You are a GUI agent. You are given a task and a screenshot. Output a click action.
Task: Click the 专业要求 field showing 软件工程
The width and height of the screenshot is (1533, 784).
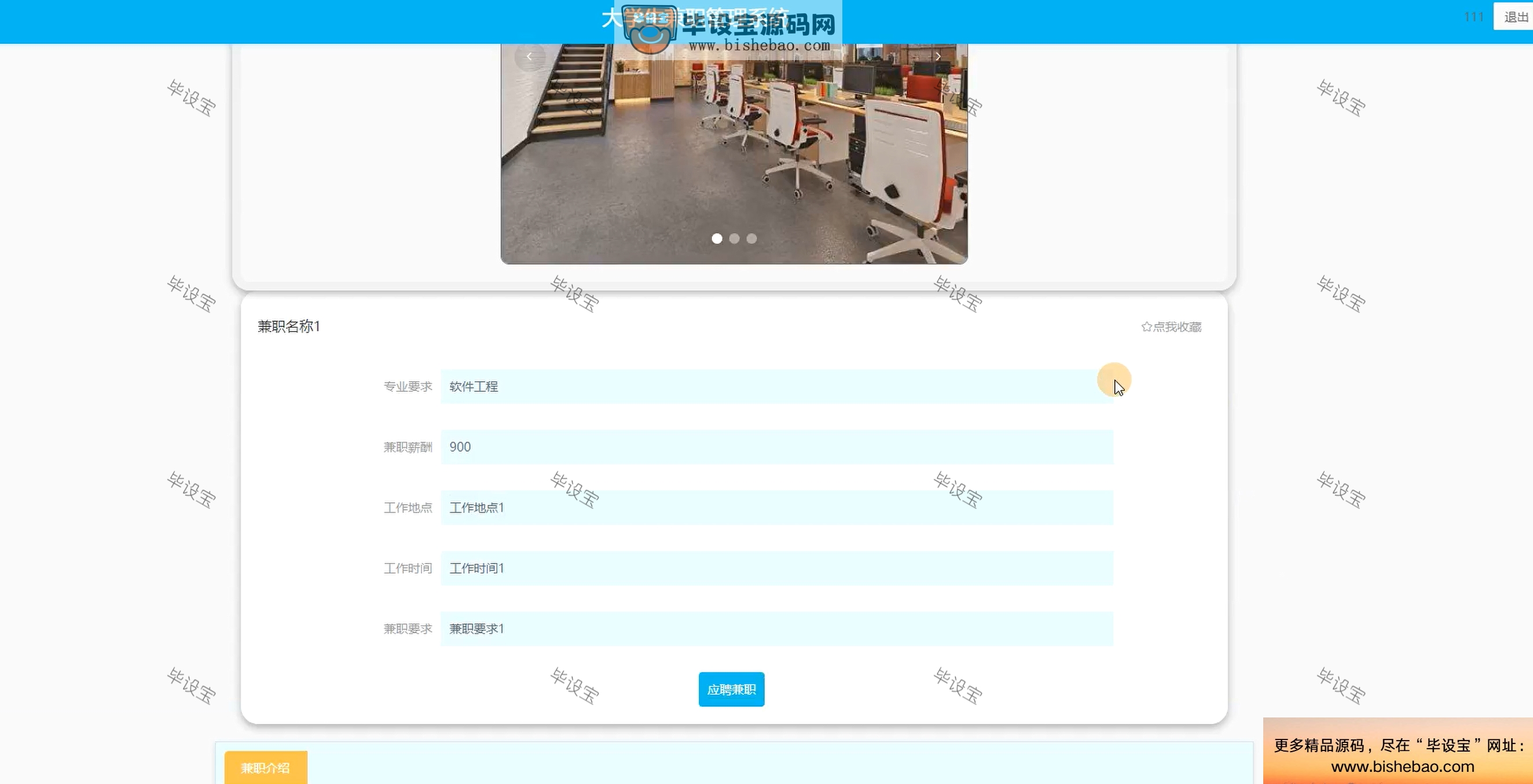(x=776, y=387)
